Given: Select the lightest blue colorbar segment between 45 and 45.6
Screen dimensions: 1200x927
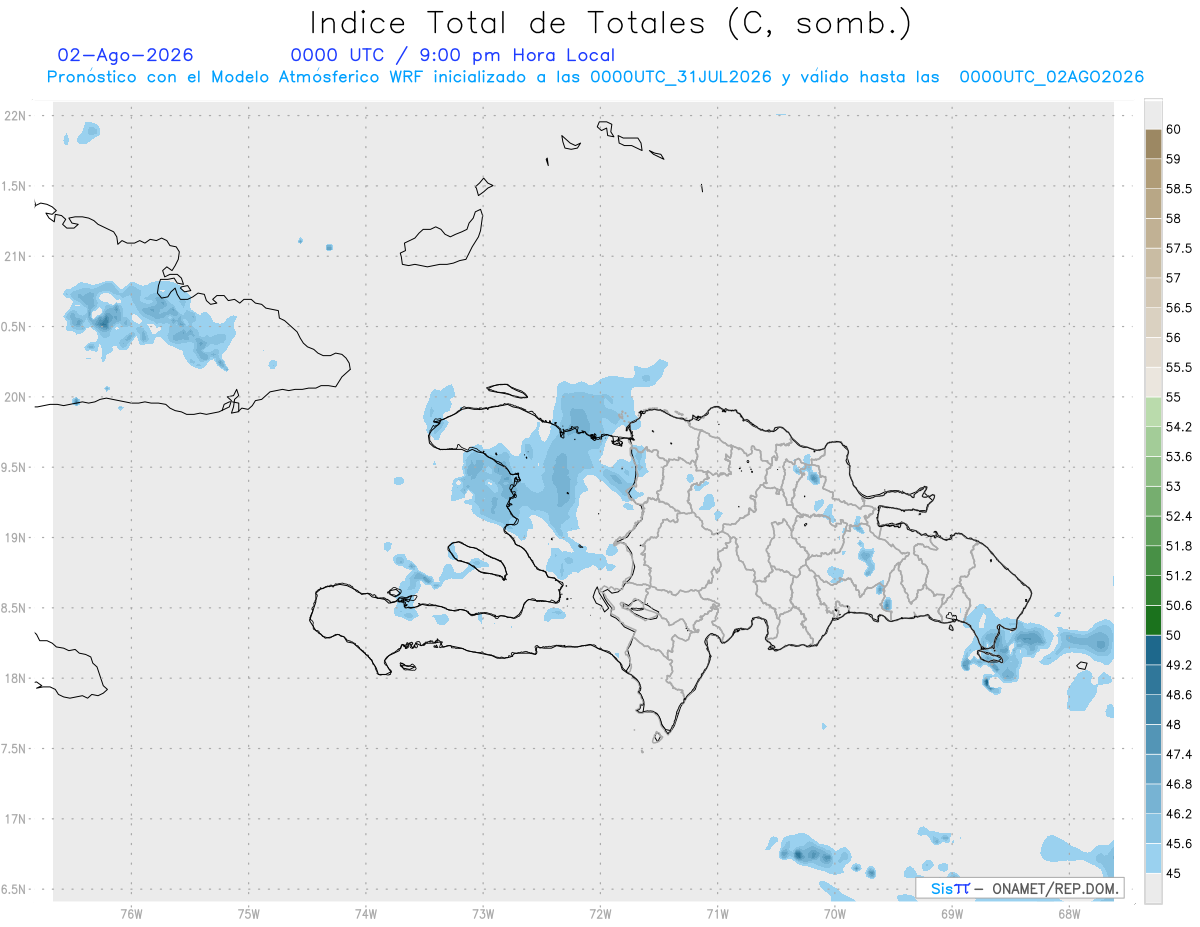Looking at the screenshot, I should click(1153, 858).
